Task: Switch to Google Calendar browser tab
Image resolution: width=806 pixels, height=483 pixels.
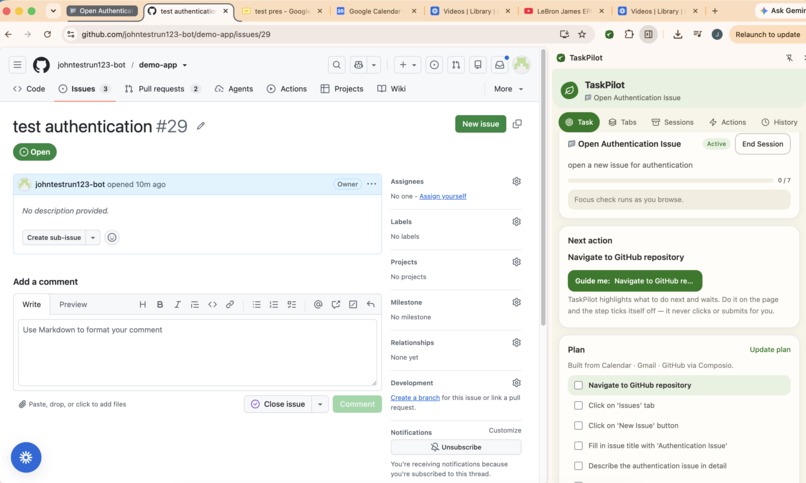Action: point(376,11)
